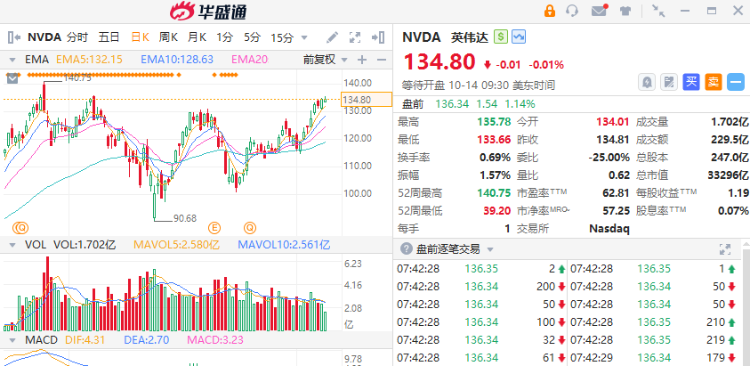Open the more intervals arrow after 15分
Image resolution: width=750 pixels, height=366 pixels.
pos(304,38)
